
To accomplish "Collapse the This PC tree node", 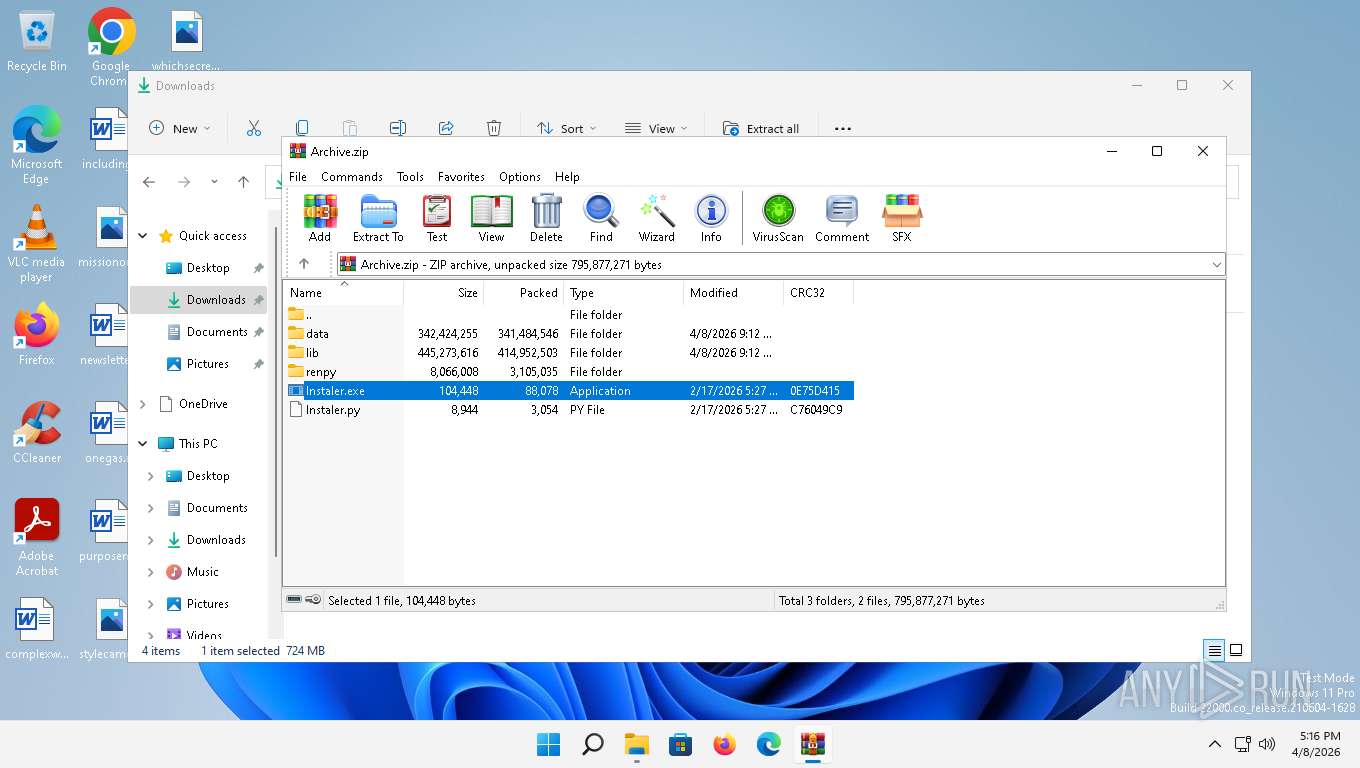I will point(143,444).
